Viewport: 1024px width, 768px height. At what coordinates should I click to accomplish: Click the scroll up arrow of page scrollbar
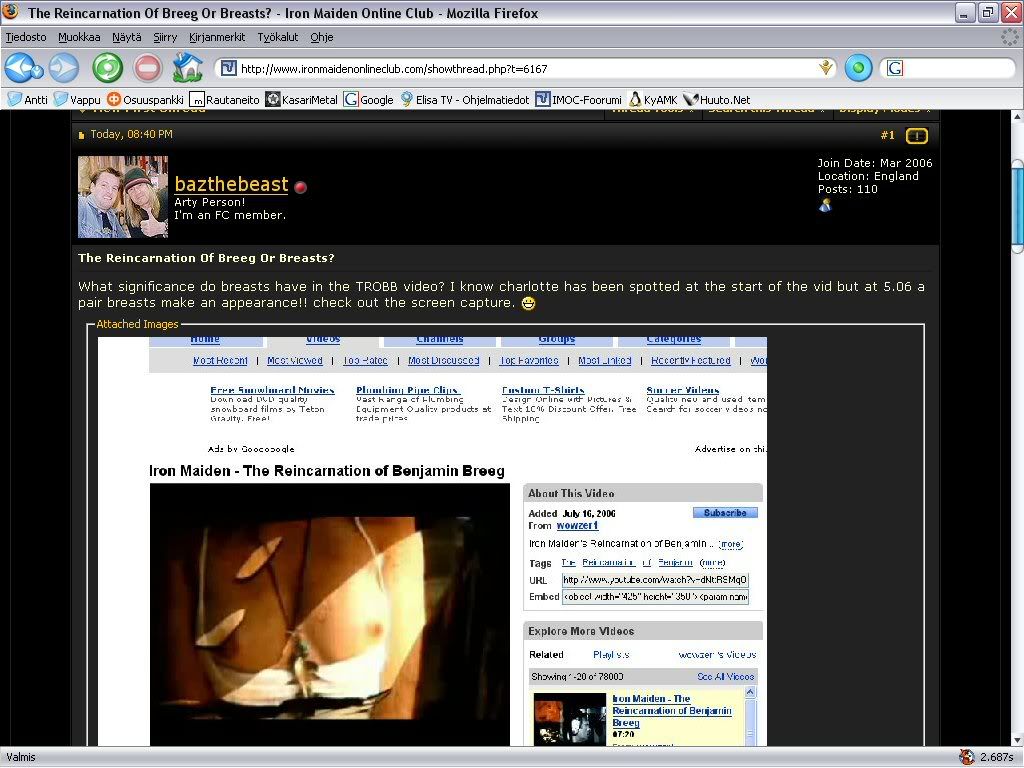click(1017, 117)
